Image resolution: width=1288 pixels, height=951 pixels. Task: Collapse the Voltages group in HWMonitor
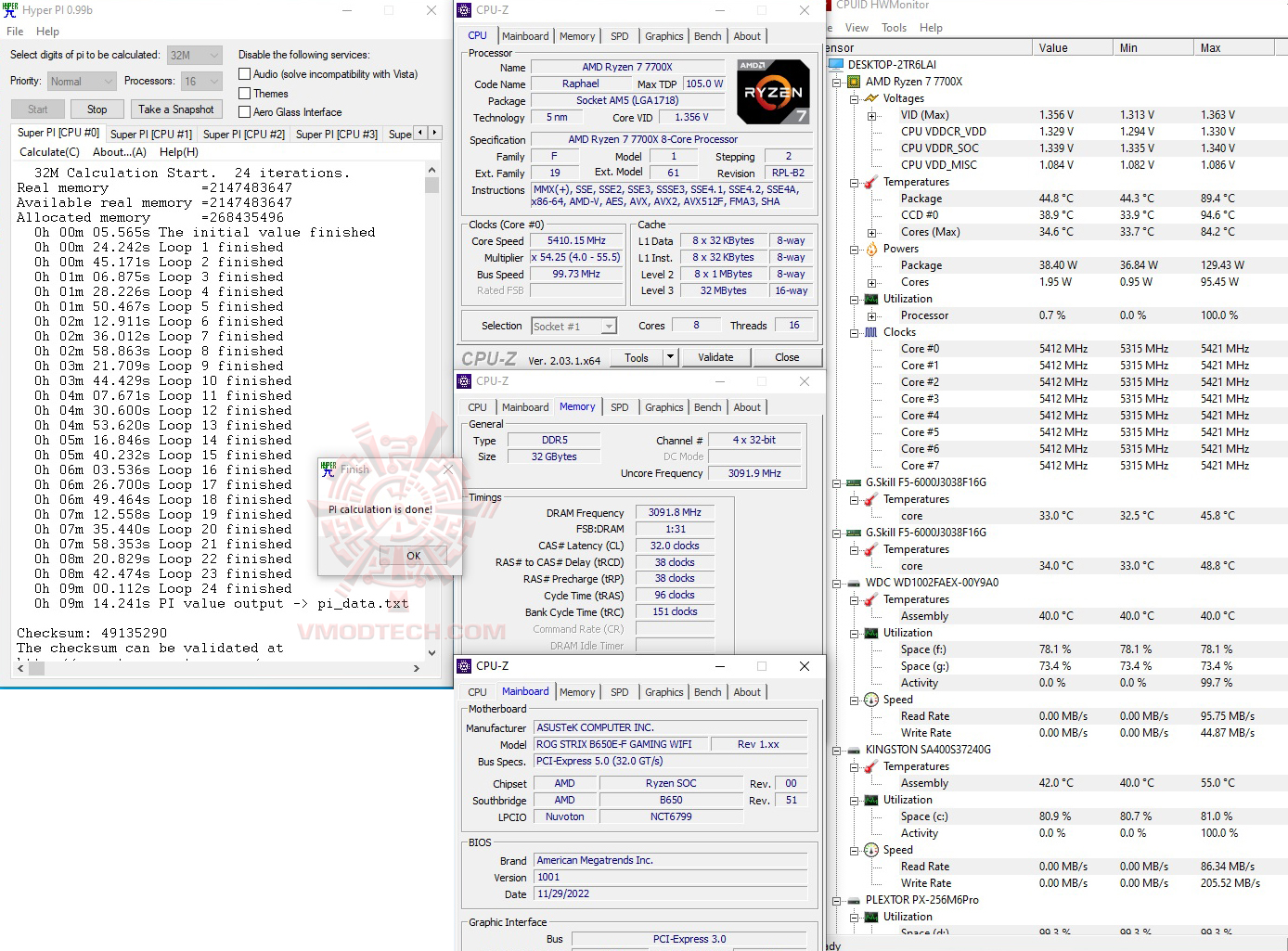click(x=854, y=98)
